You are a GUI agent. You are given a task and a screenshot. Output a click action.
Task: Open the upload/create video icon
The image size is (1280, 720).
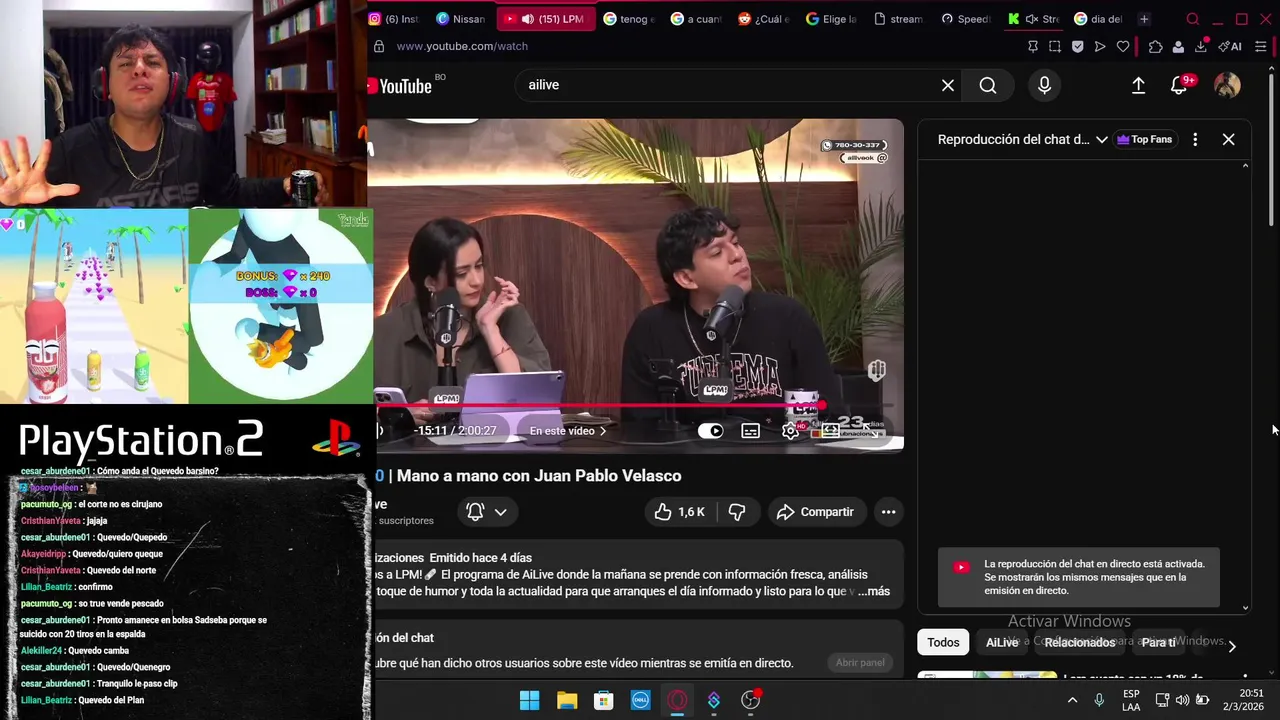1138,86
